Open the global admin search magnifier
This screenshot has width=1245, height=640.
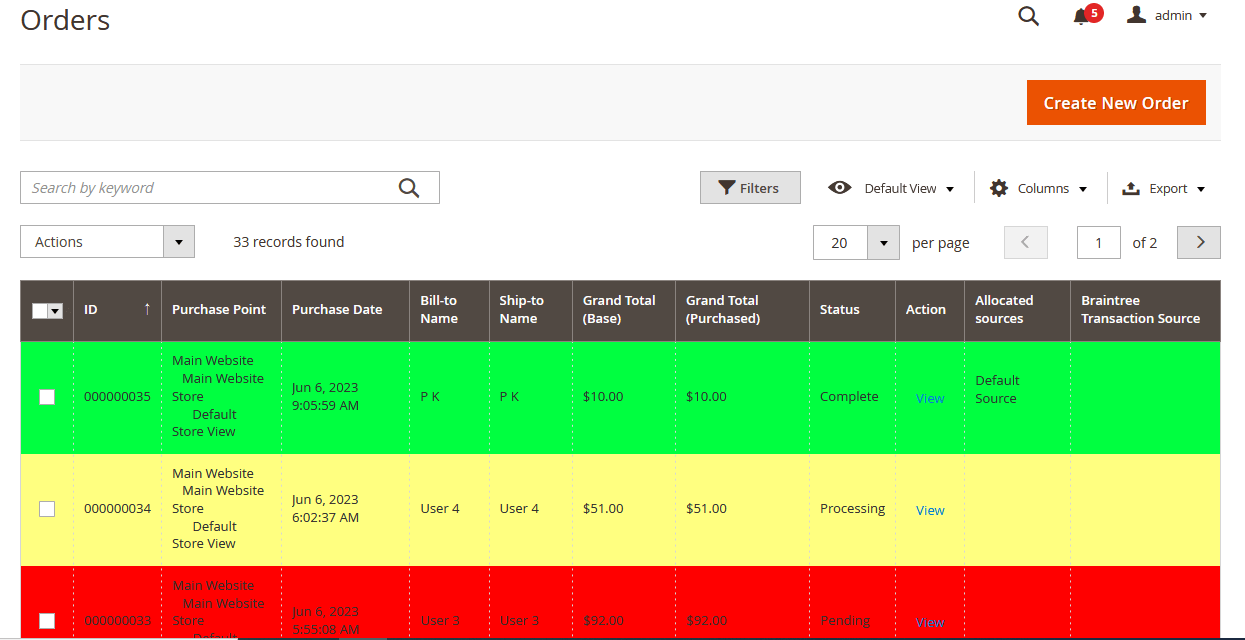[x=1028, y=16]
